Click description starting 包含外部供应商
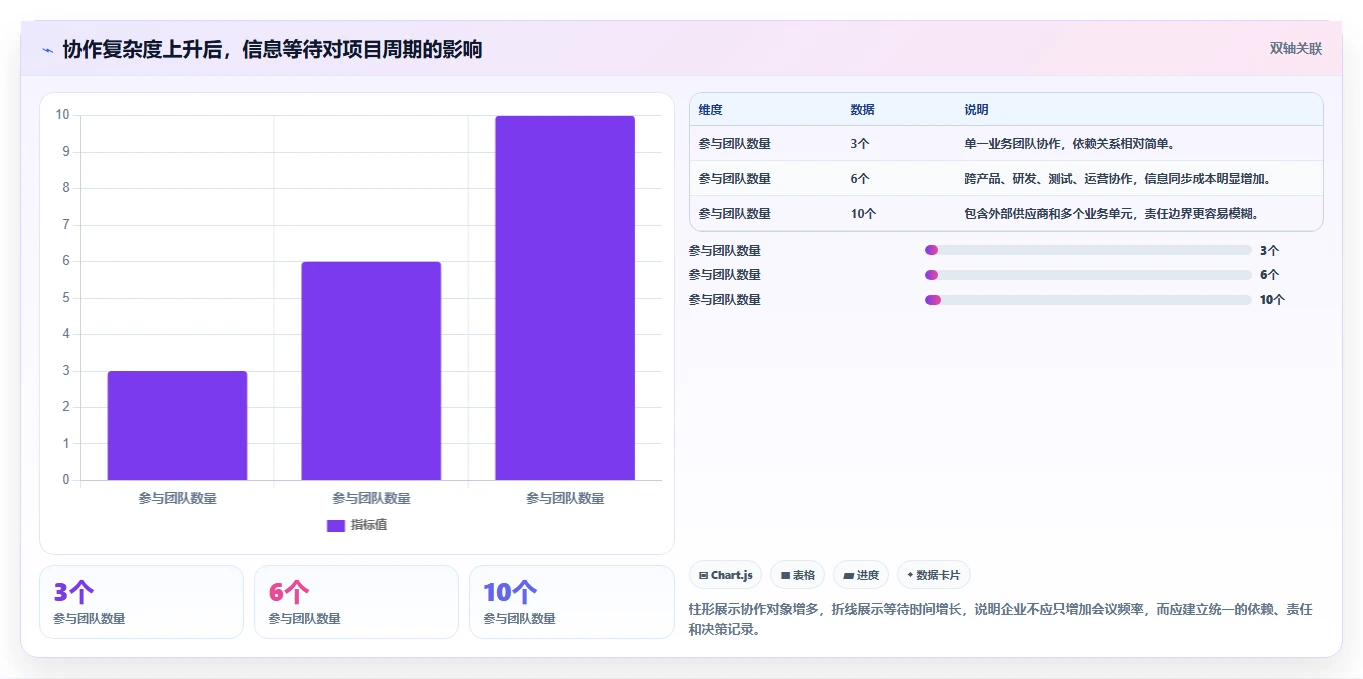The height and width of the screenshot is (679, 1363). click(x=1111, y=213)
